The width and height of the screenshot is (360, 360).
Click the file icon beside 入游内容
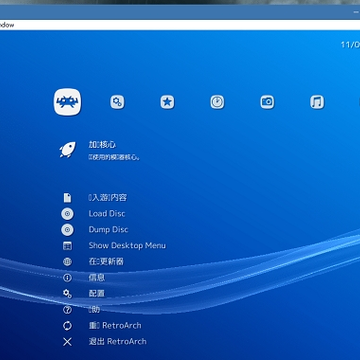point(67,198)
